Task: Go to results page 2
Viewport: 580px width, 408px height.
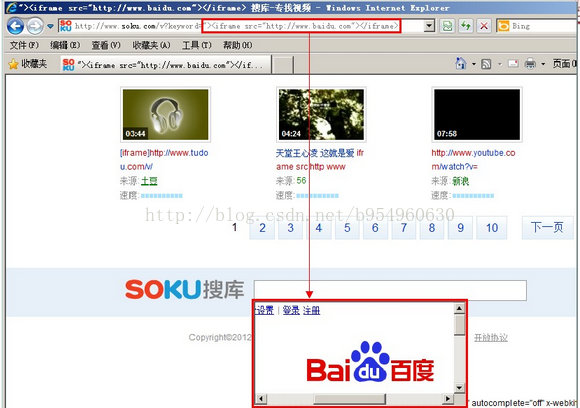Action: [x=262, y=227]
